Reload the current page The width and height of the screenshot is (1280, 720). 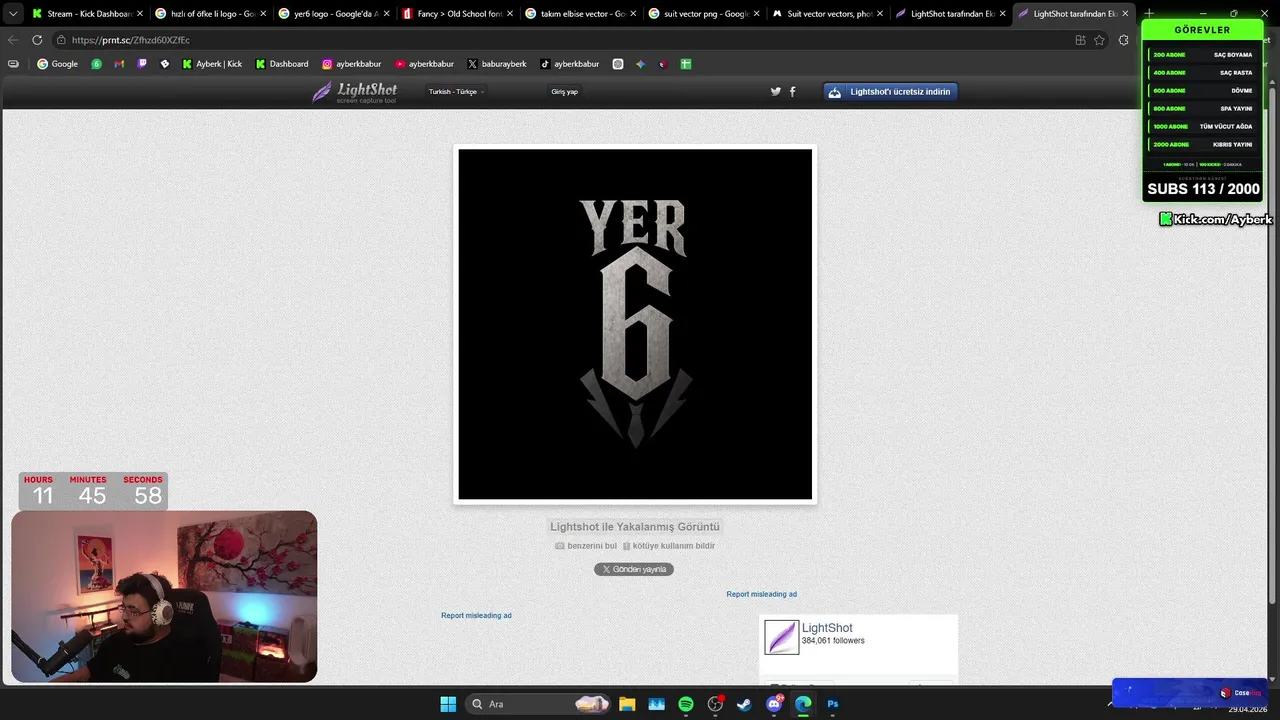pos(37,40)
